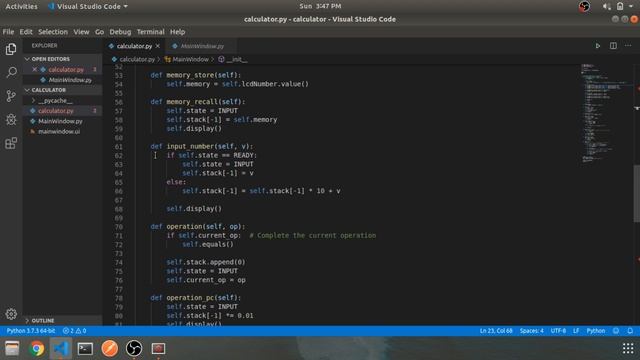640x360 pixels.
Task: Open the Explorer view in activity bar
Action: click(x=11, y=49)
